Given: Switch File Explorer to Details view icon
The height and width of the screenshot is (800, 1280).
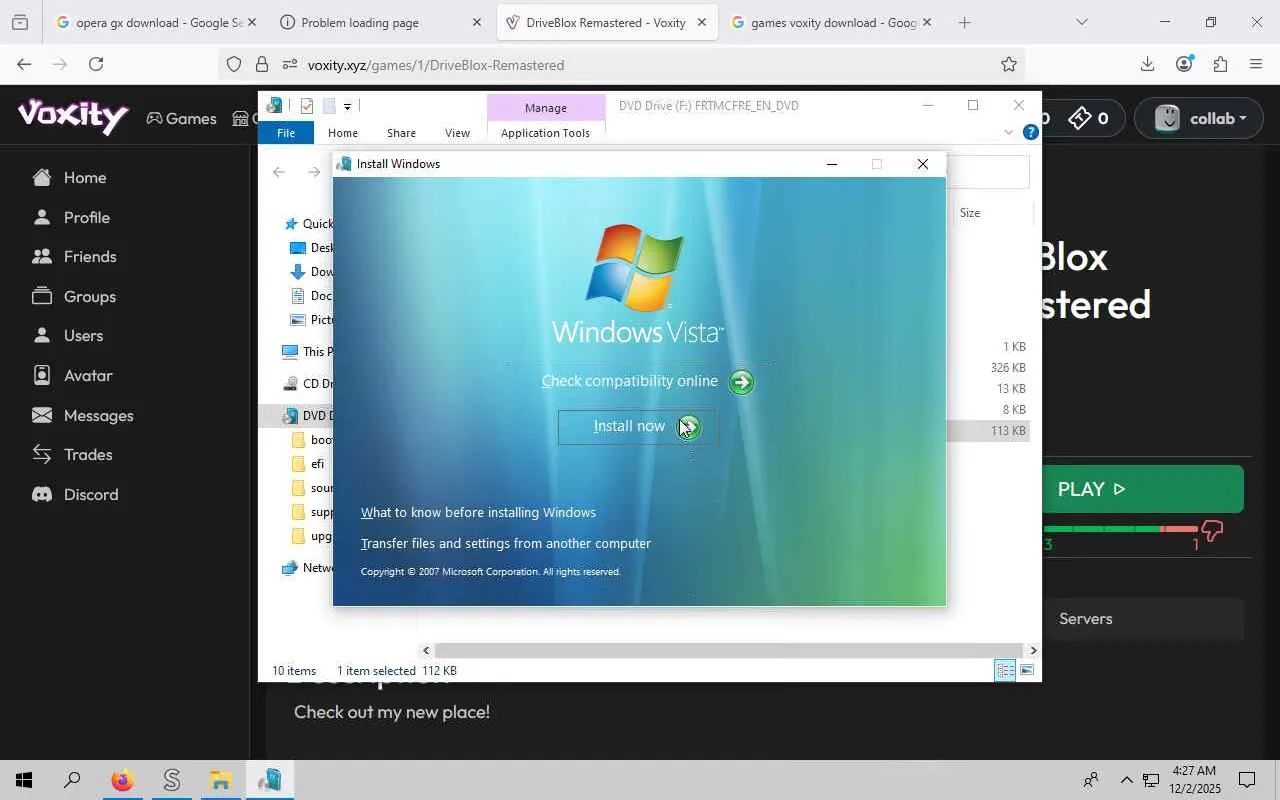Looking at the screenshot, I should click(1005, 671).
